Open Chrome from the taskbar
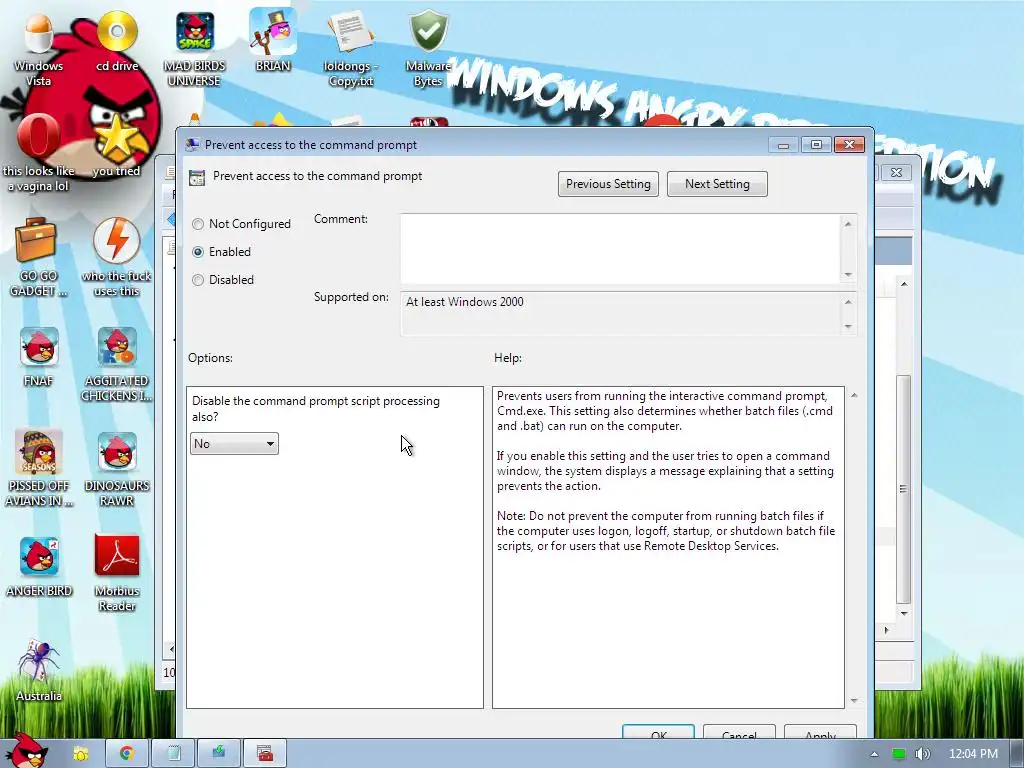 [127, 754]
